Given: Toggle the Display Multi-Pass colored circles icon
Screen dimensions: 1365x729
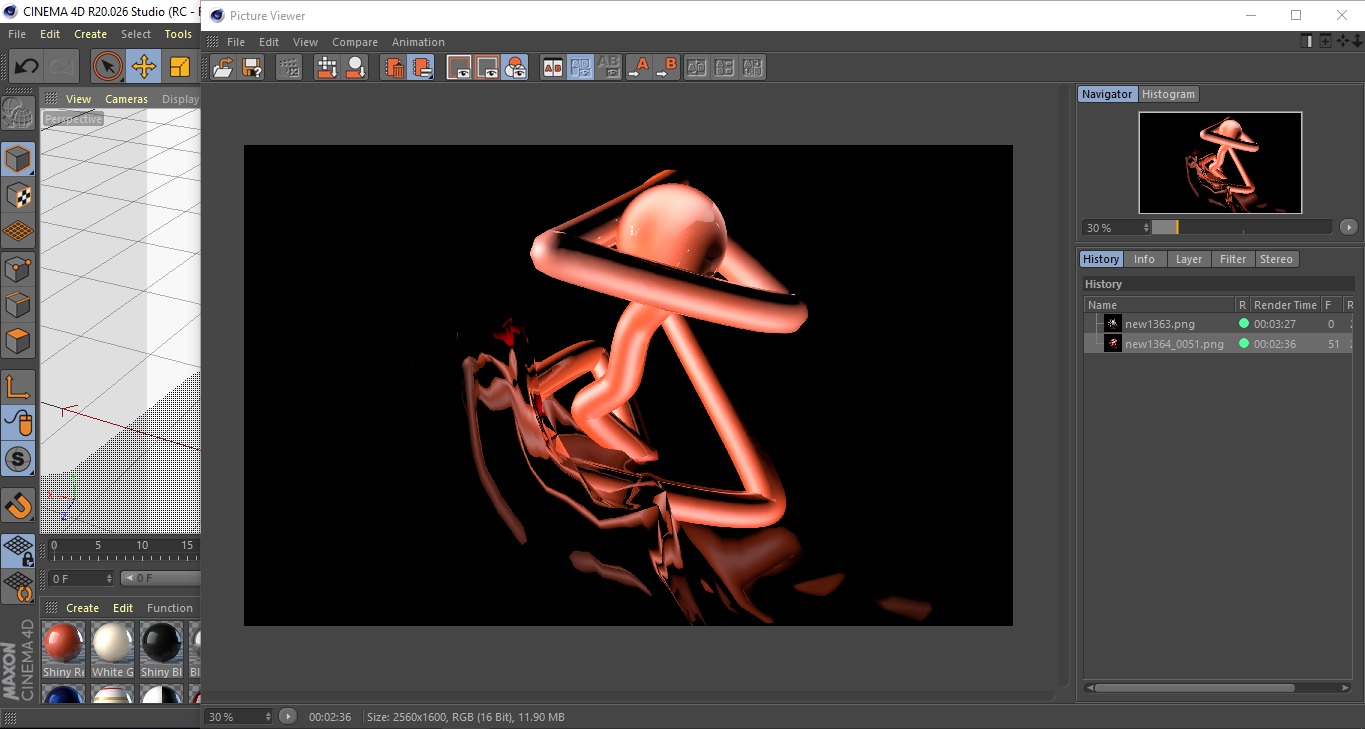Looking at the screenshot, I should (515, 67).
